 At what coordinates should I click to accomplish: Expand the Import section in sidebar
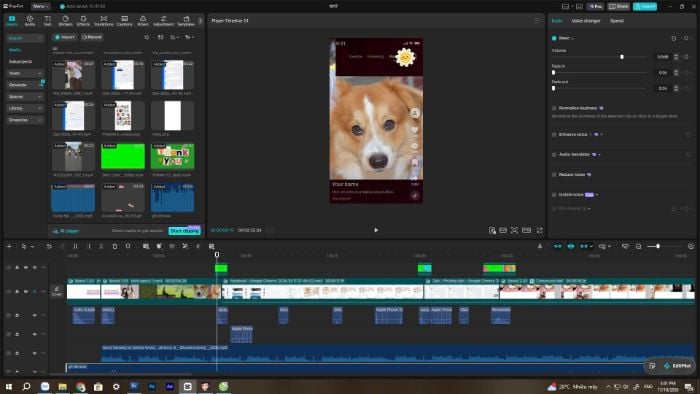click(25, 38)
